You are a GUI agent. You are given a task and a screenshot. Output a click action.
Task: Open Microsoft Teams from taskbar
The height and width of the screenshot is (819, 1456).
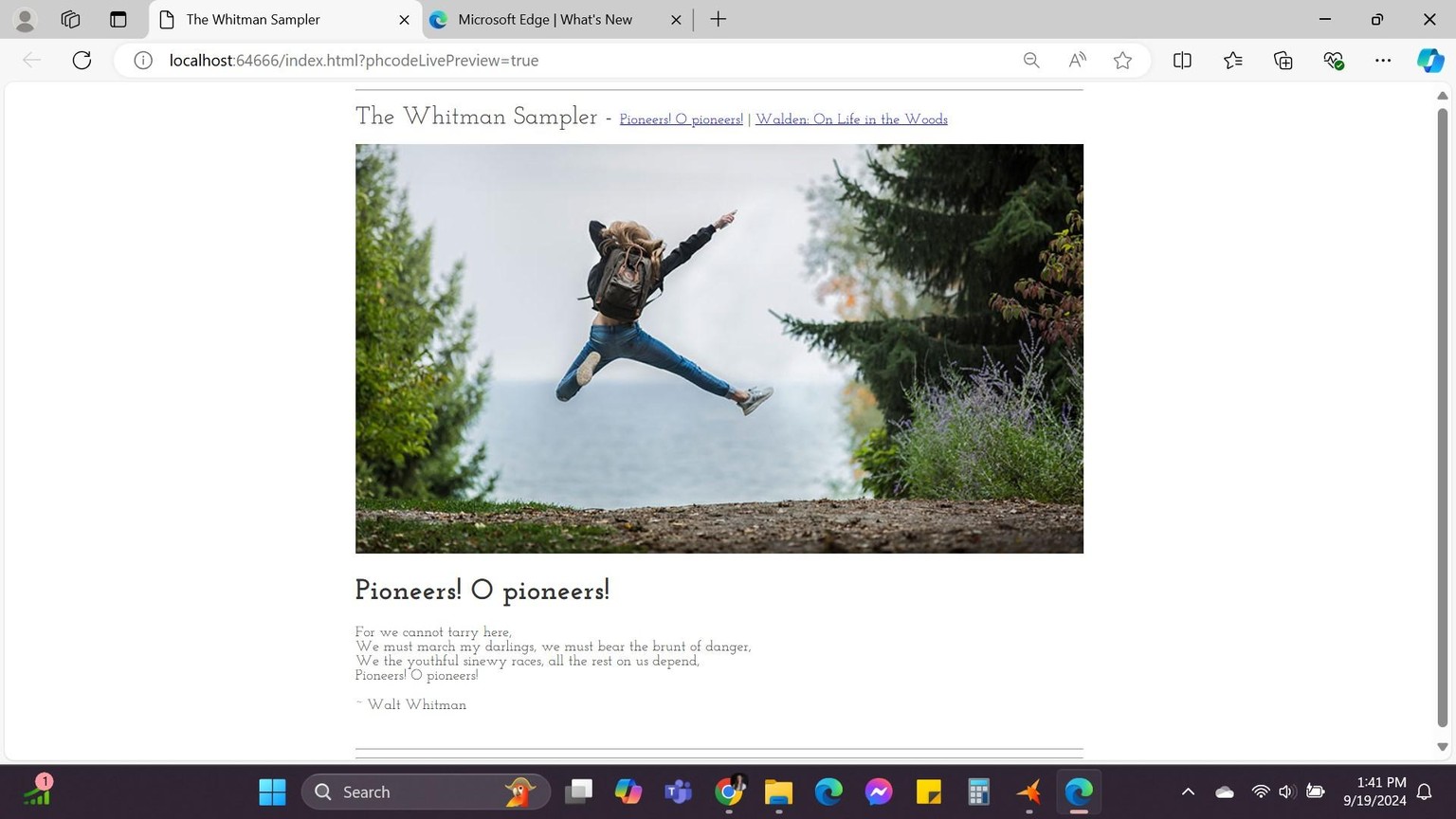coord(679,792)
